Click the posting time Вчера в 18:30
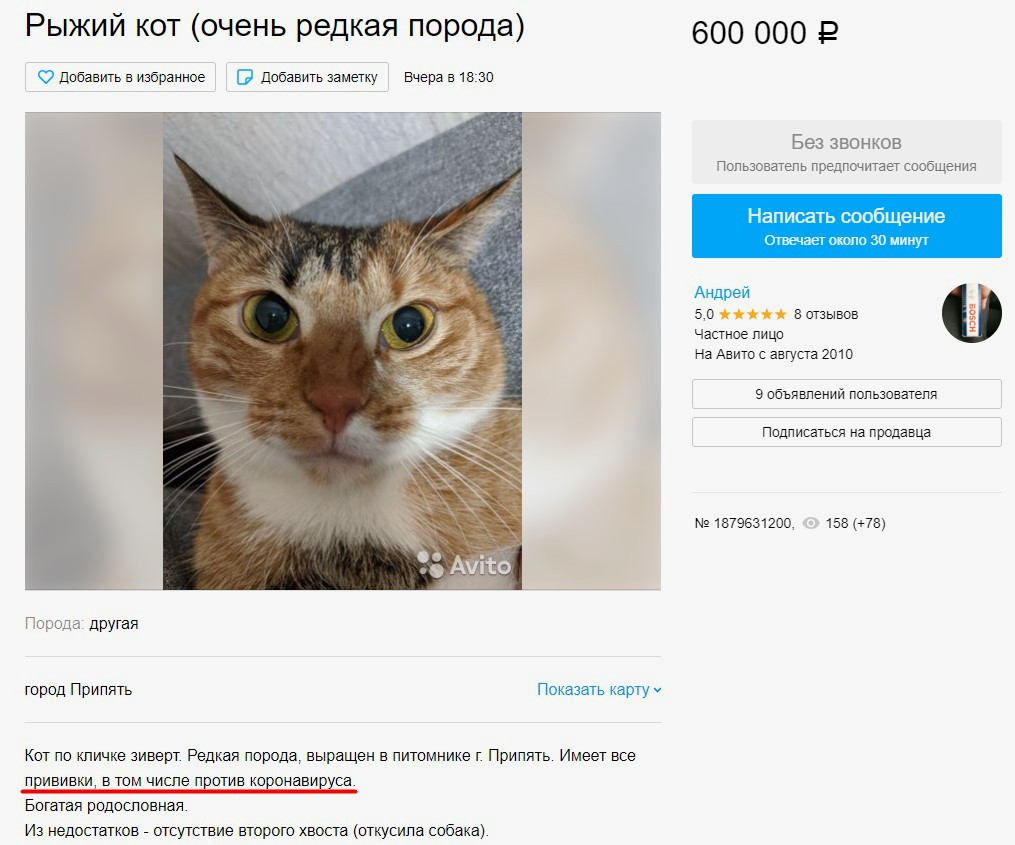This screenshot has height=845, width=1015. click(x=448, y=77)
